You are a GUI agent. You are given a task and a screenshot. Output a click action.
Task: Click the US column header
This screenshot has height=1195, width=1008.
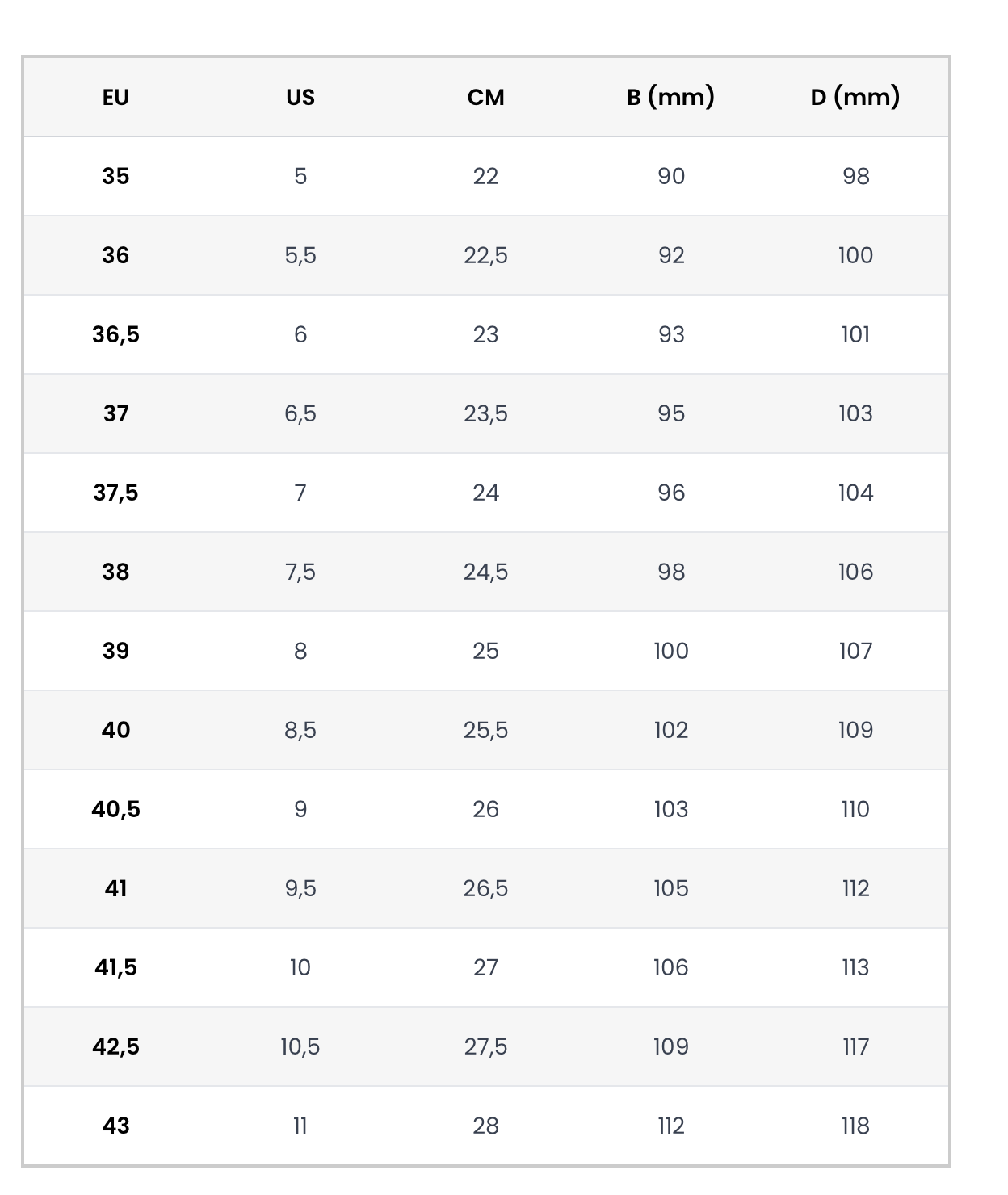coord(300,97)
